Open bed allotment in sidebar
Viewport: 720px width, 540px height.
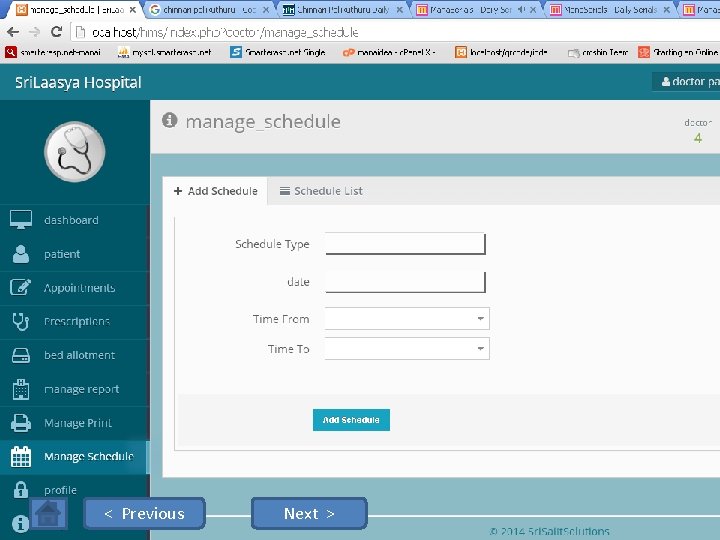(x=74, y=355)
